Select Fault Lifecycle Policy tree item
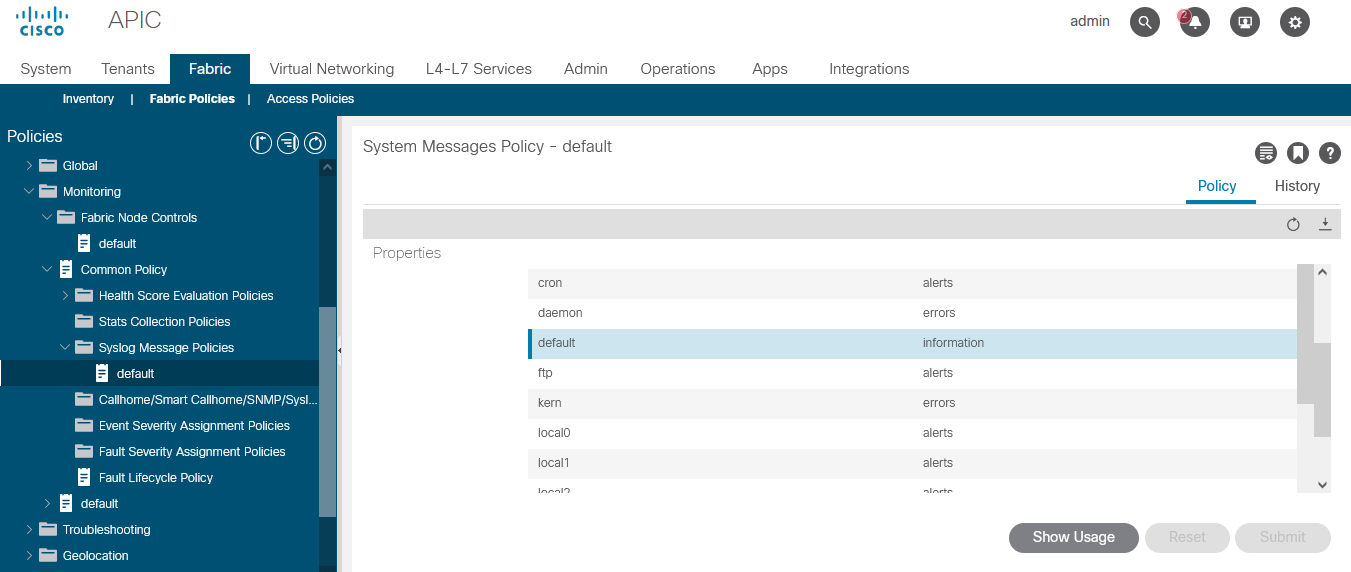Image resolution: width=1351 pixels, height=572 pixels. click(x=155, y=478)
